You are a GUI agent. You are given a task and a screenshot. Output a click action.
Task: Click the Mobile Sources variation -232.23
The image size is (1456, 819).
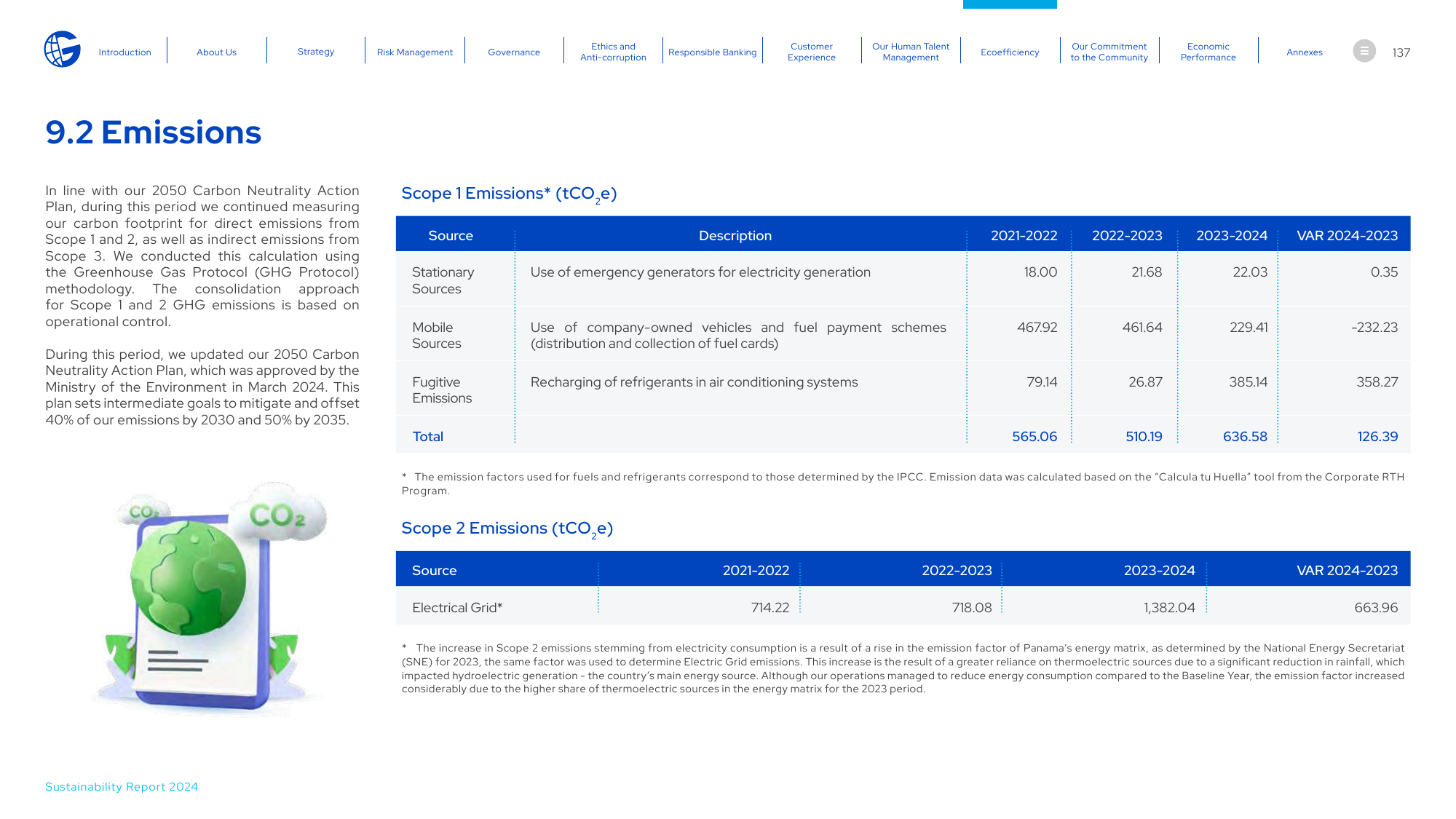[x=1374, y=328]
